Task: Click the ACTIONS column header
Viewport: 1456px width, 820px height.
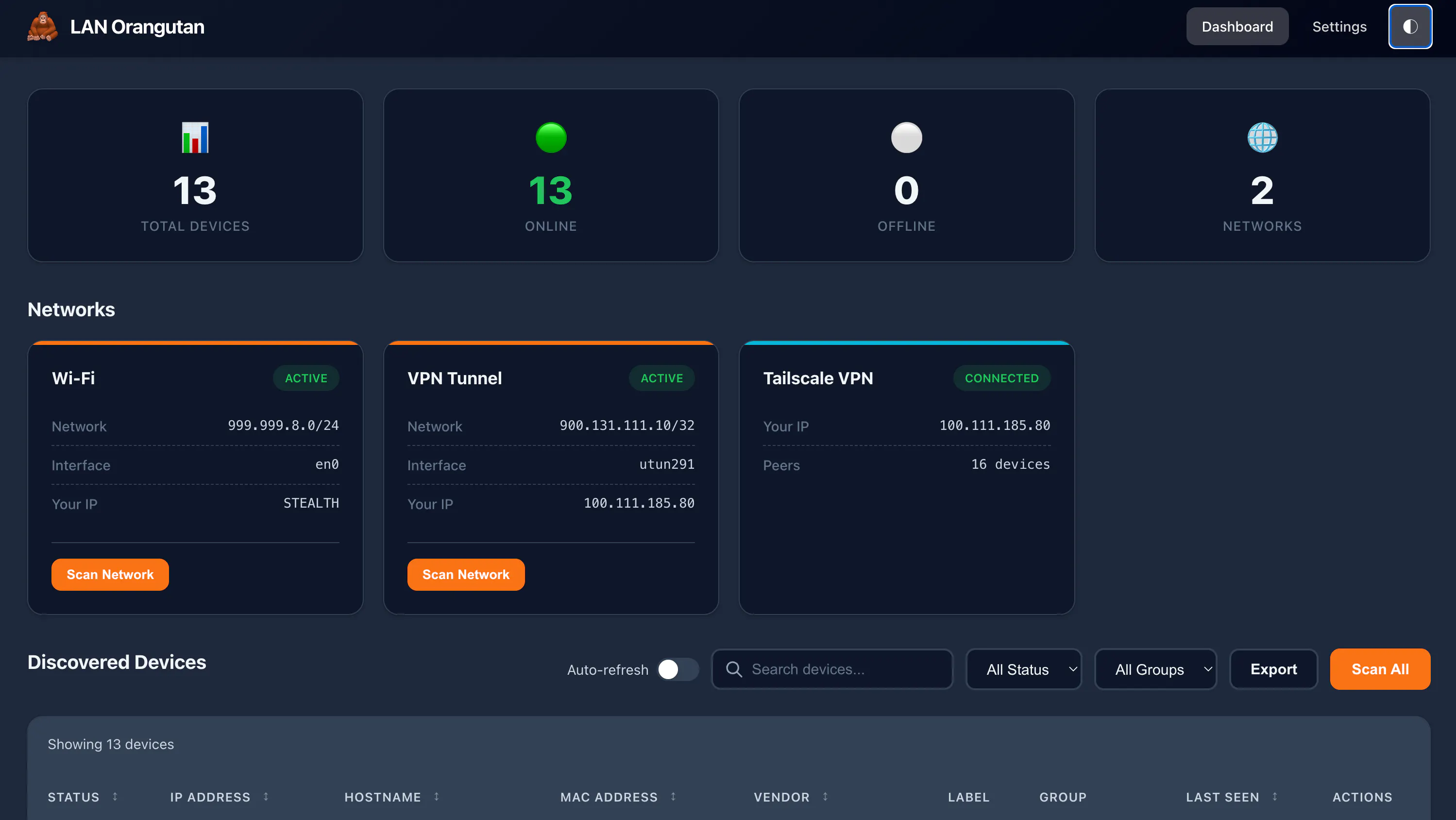Action: pyautogui.click(x=1362, y=797)
